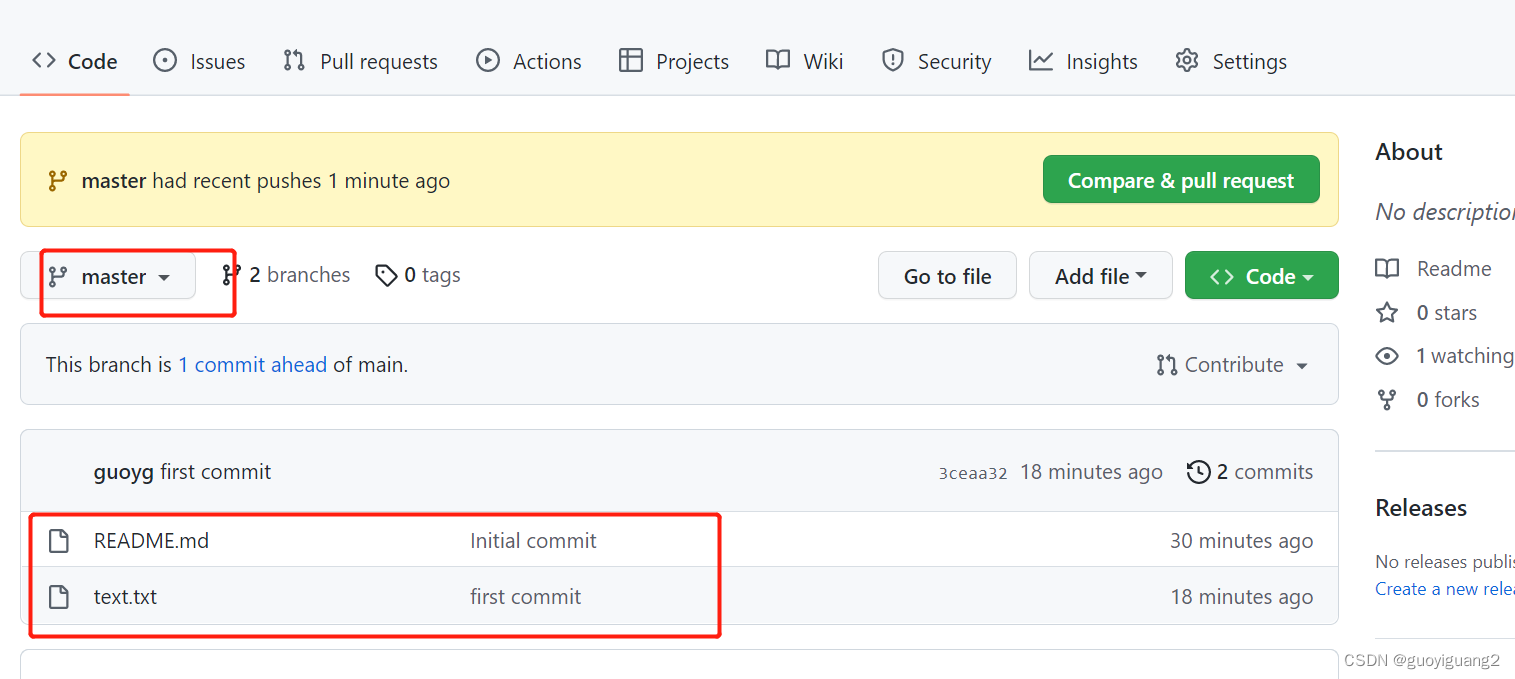Click the Settings gear icon
The image size is (1515, 679).
click(x=1187, y=60)
